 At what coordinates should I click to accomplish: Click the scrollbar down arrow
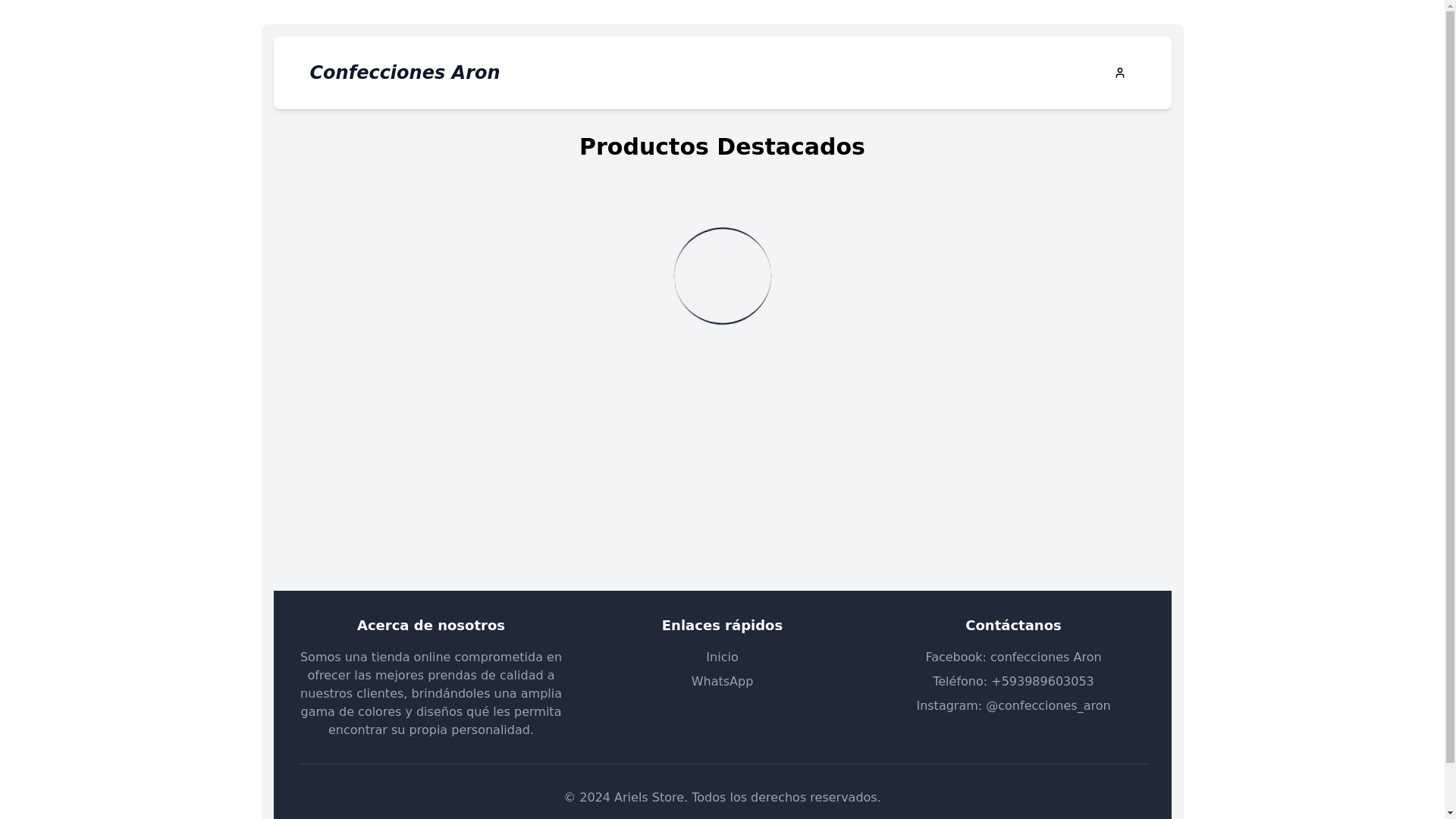click(1450, 813)
